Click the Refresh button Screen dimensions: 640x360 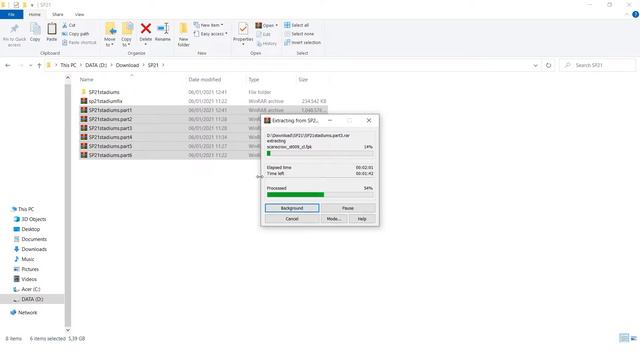click(548, 65)
